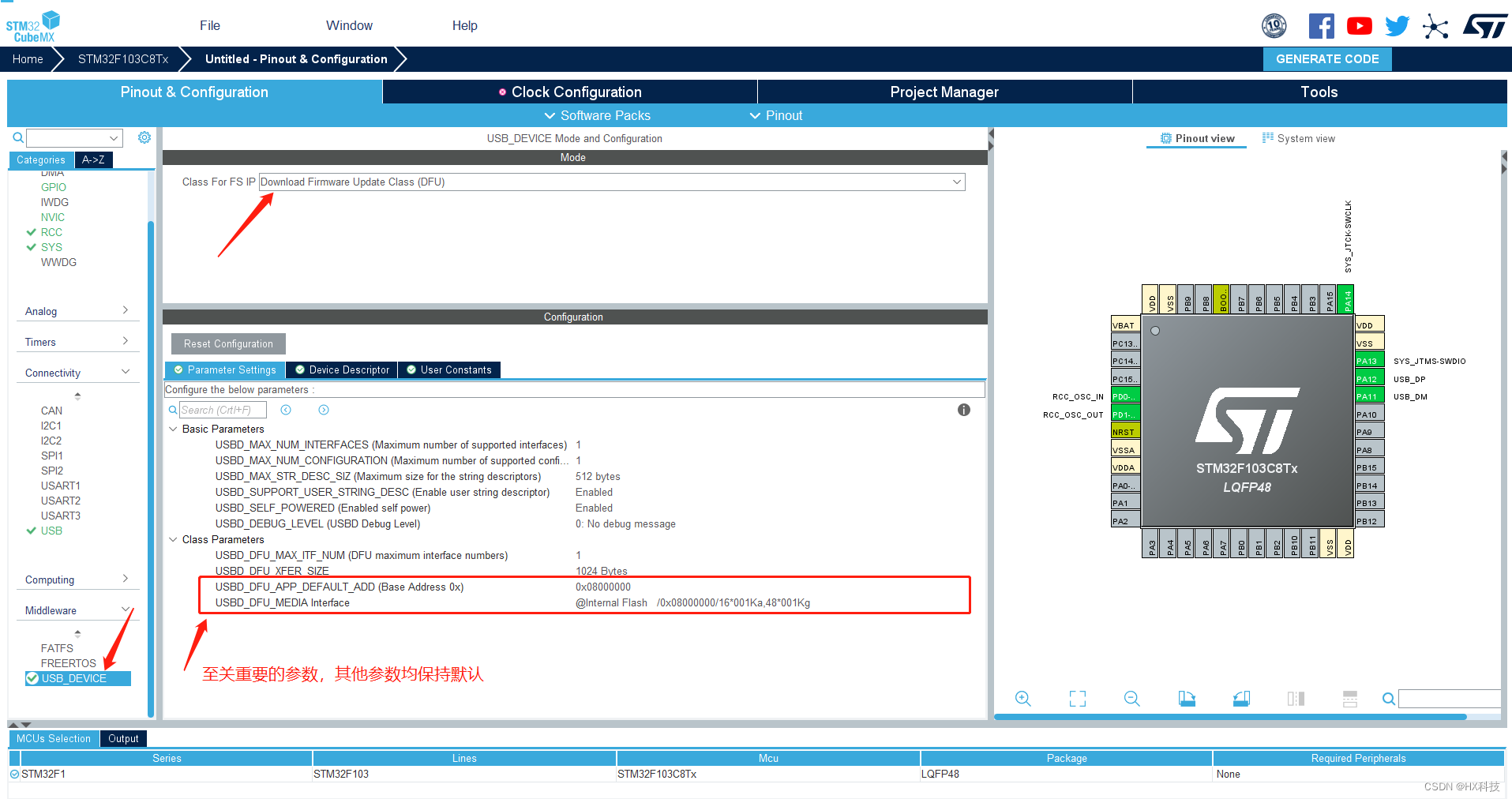The width and height of the screenshot is (1512, 799).
Task: Open the Device Descriptor tab
Action: click(342, 369)
